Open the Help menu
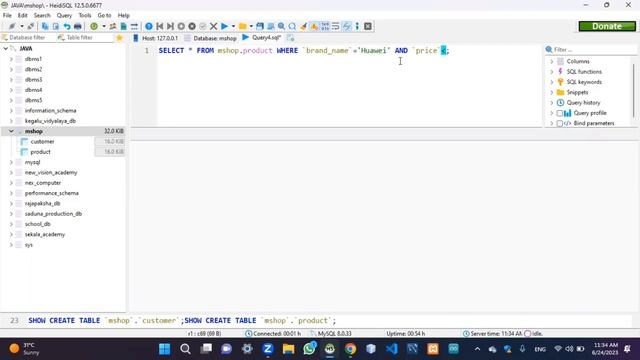640x360 pixels. [124, 16]
